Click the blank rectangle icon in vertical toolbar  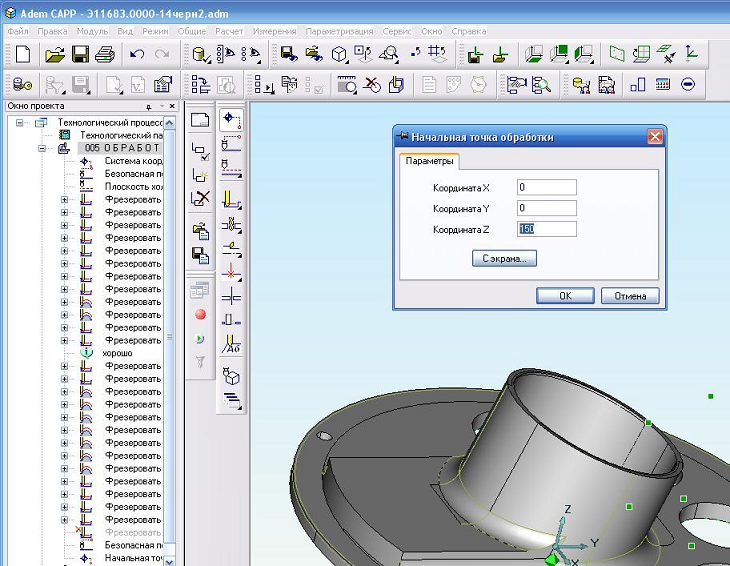point(200,120)
